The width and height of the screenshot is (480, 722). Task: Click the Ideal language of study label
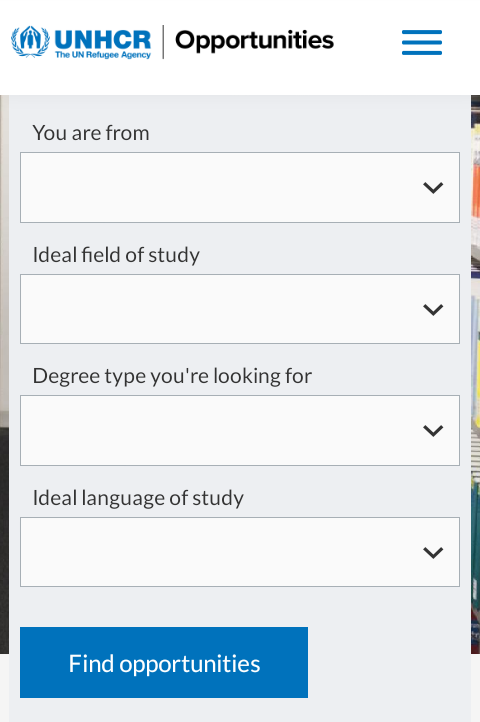coord(138,498)
